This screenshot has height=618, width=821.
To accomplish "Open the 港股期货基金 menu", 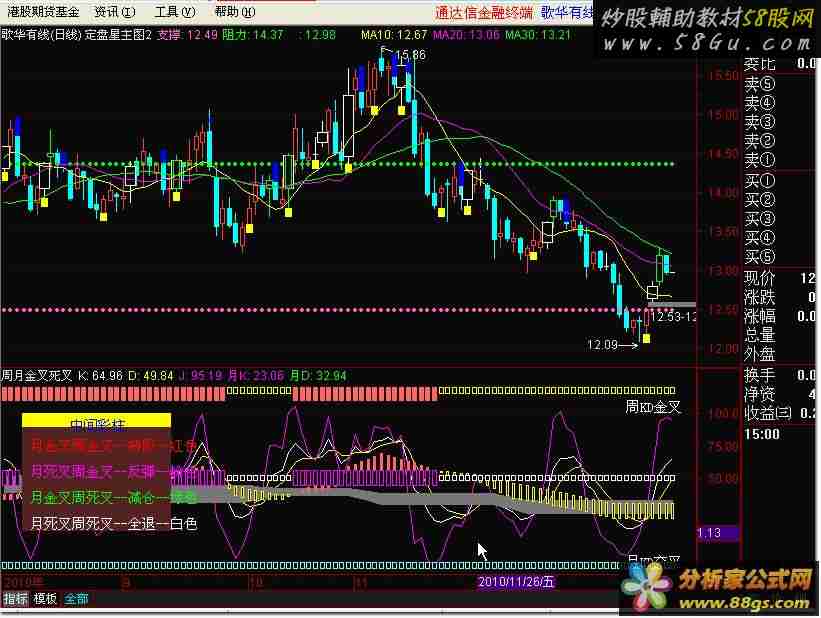I will tap(43, 12).
